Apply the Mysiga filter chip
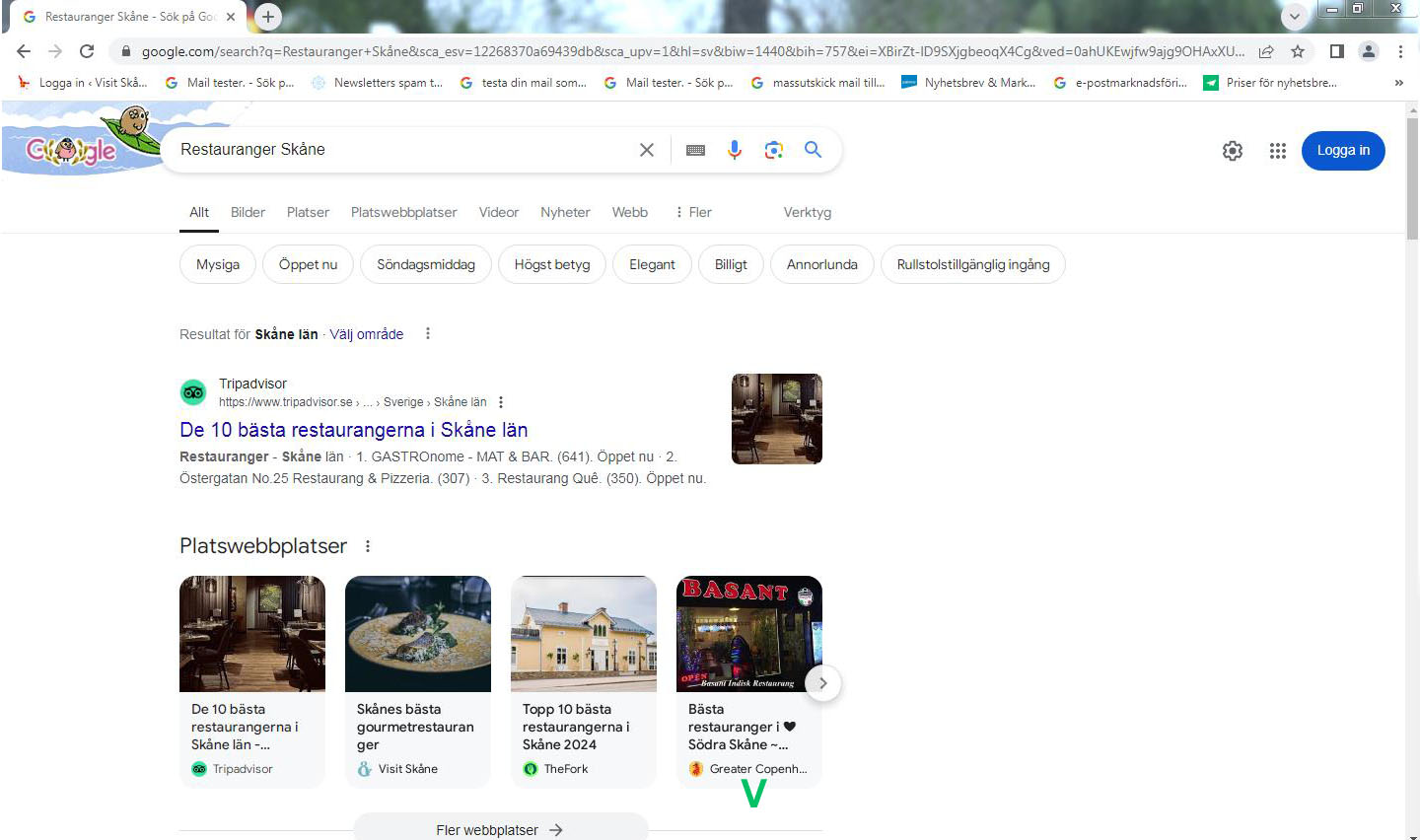Screen dimensions: 1420x840 pyautogui.click(x=218, y=264)
